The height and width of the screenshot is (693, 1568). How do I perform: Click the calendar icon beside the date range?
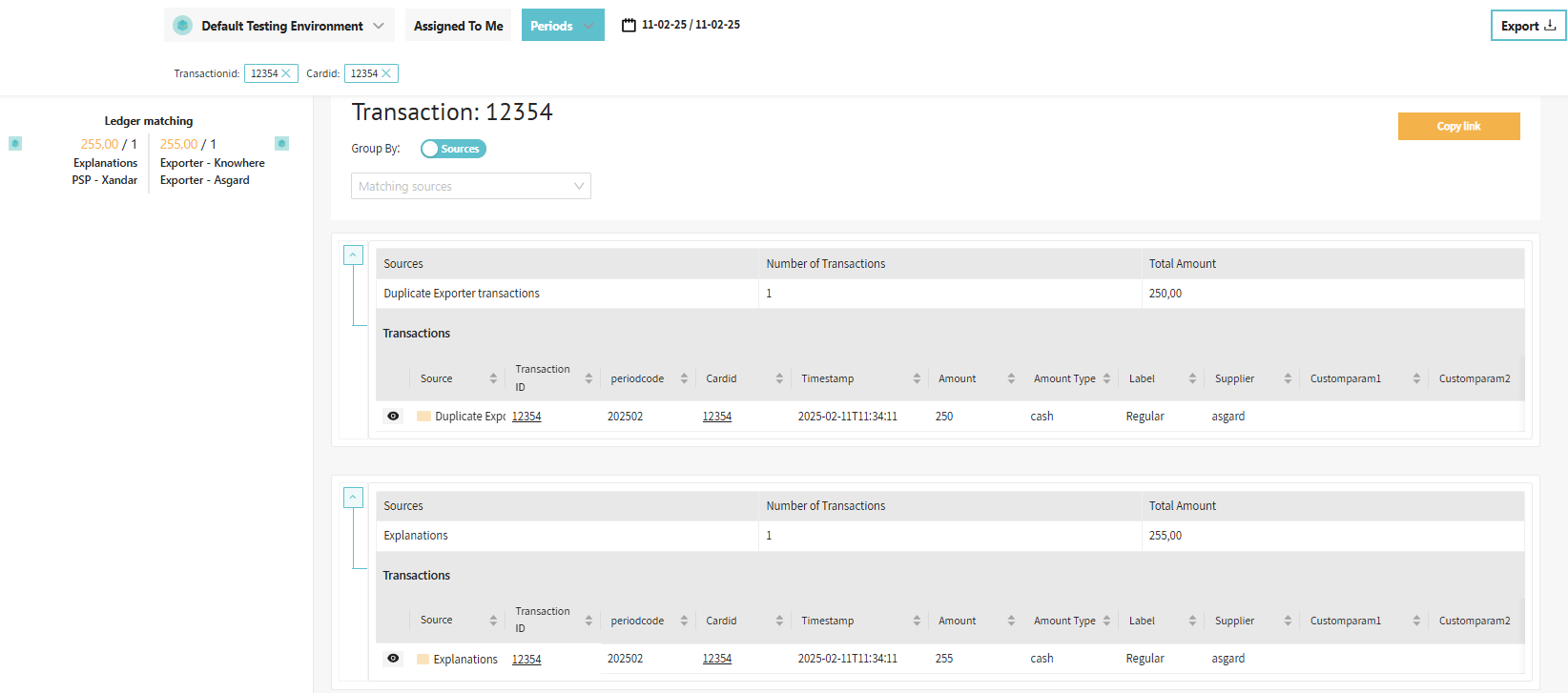point(629,26)
